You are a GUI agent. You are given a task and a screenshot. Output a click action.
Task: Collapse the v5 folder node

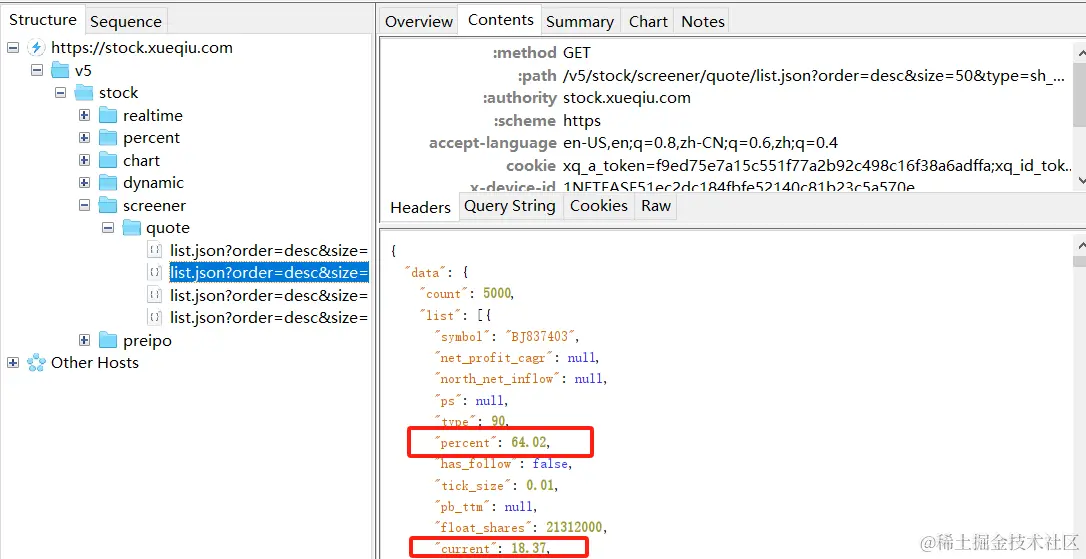37,71
